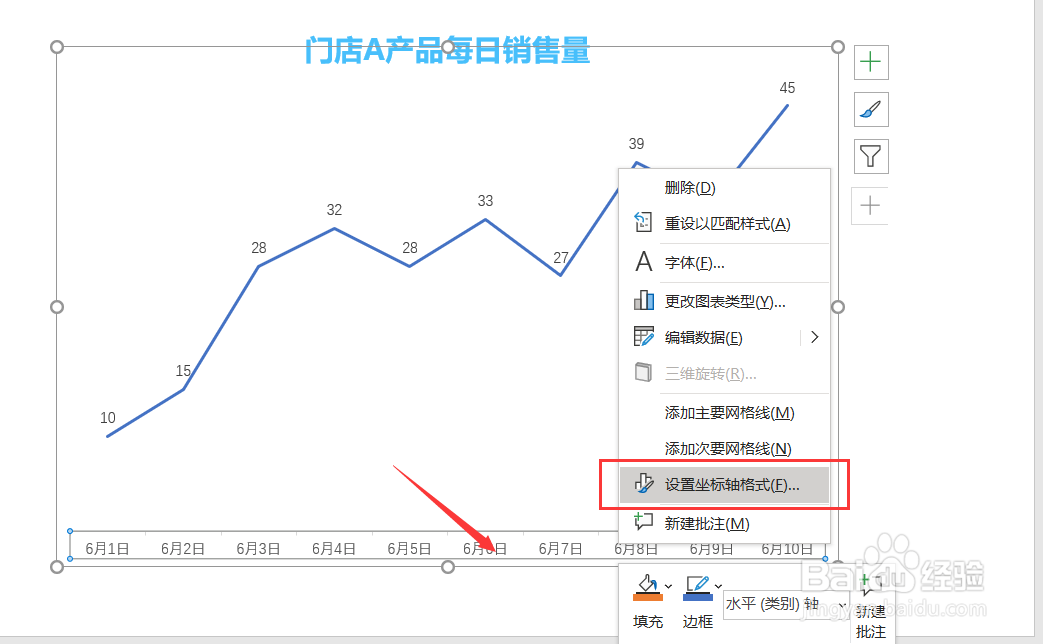Open the Chart Filters funnel button
Image resolution: width=1043 pixels, height=644 pixels.
[871, 156]
